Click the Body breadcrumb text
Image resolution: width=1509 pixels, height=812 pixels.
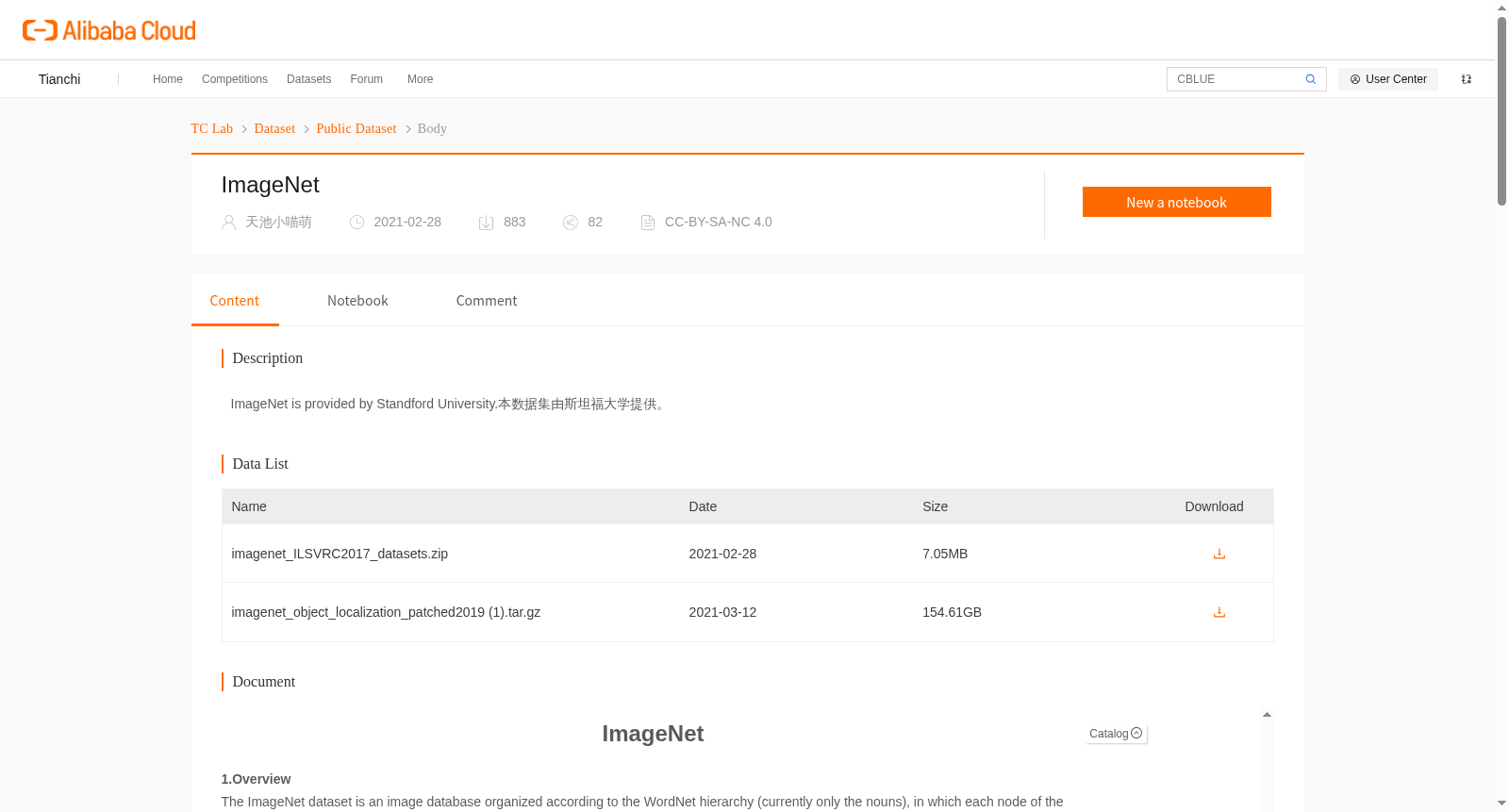[x=432, y=128]
